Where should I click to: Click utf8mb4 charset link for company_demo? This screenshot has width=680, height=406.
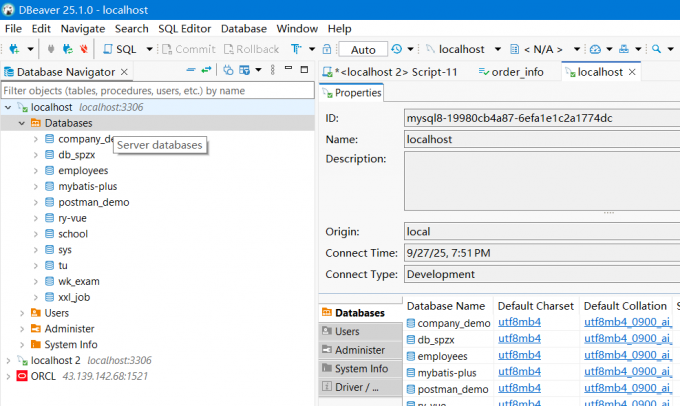(x=521, y=323)
